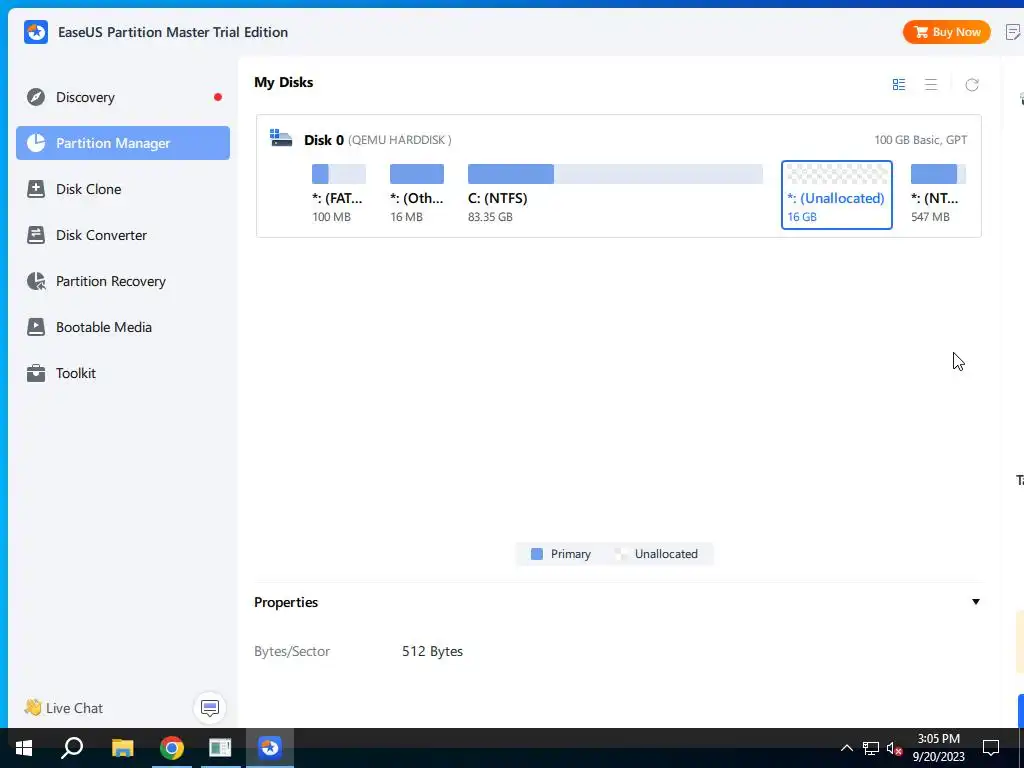
Task: Switch to list view of disks
Action: [x=931, y=84]
